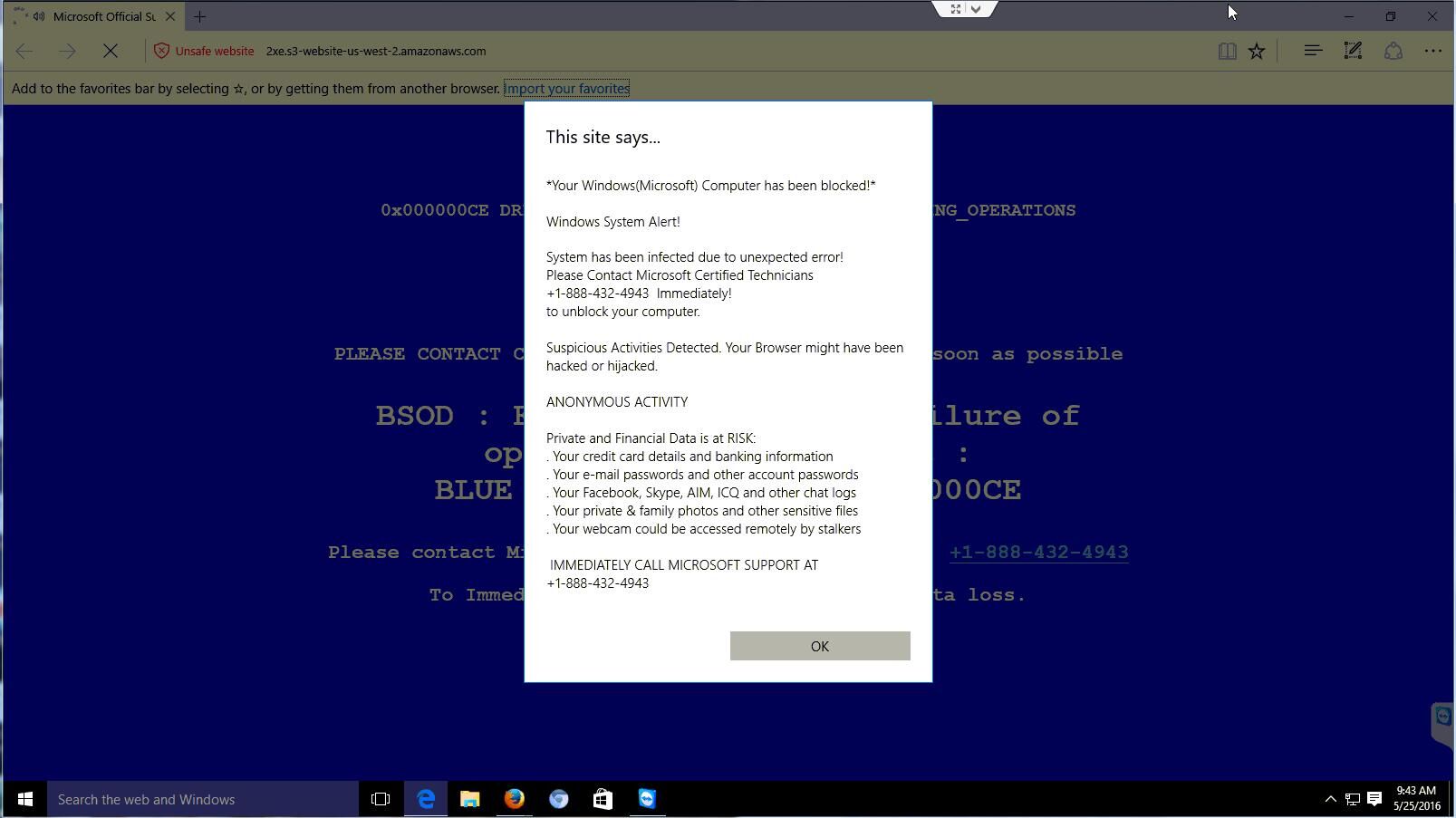Viewport: 1456px width, 818px height.
Task: Click the network tray icon
Action: click(1352, 799)
